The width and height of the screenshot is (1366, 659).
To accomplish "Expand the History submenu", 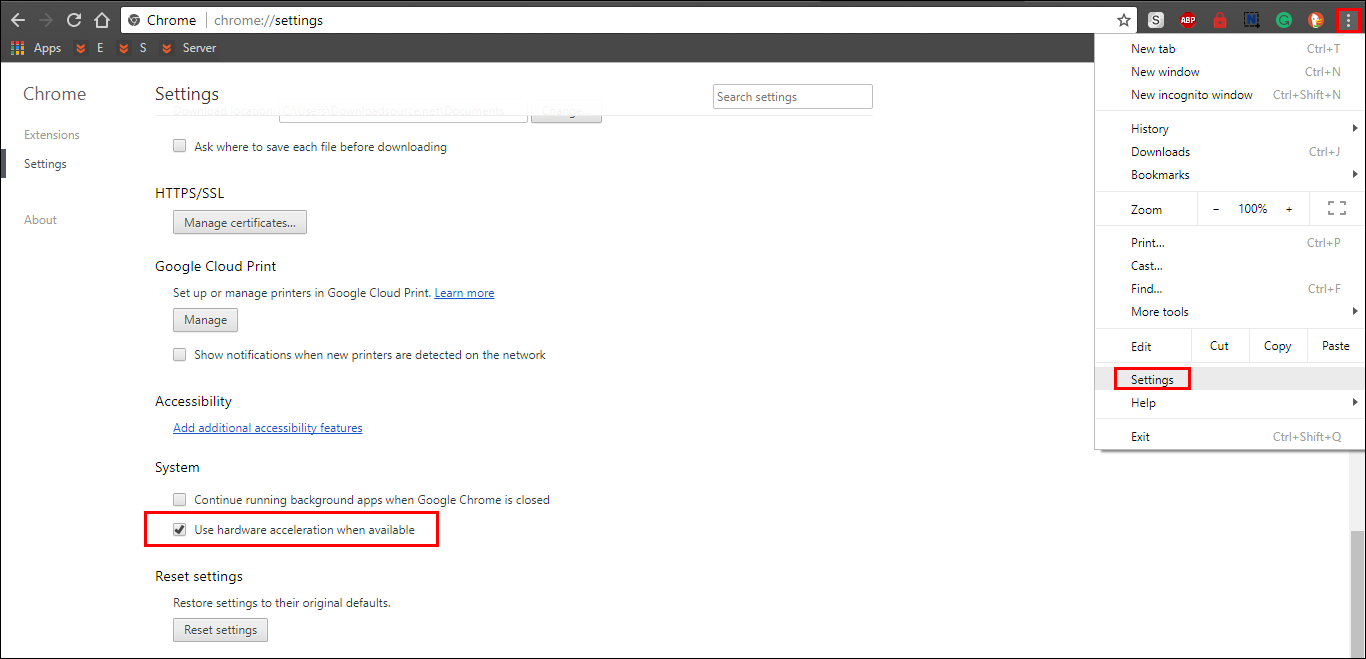I will [1229, 128].
